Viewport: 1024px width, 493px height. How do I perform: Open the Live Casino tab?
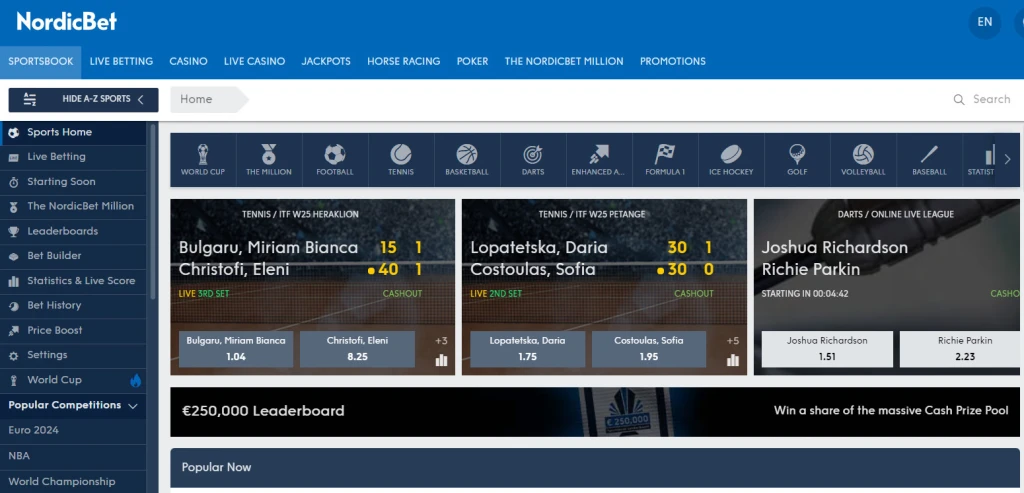click(255, 61)
